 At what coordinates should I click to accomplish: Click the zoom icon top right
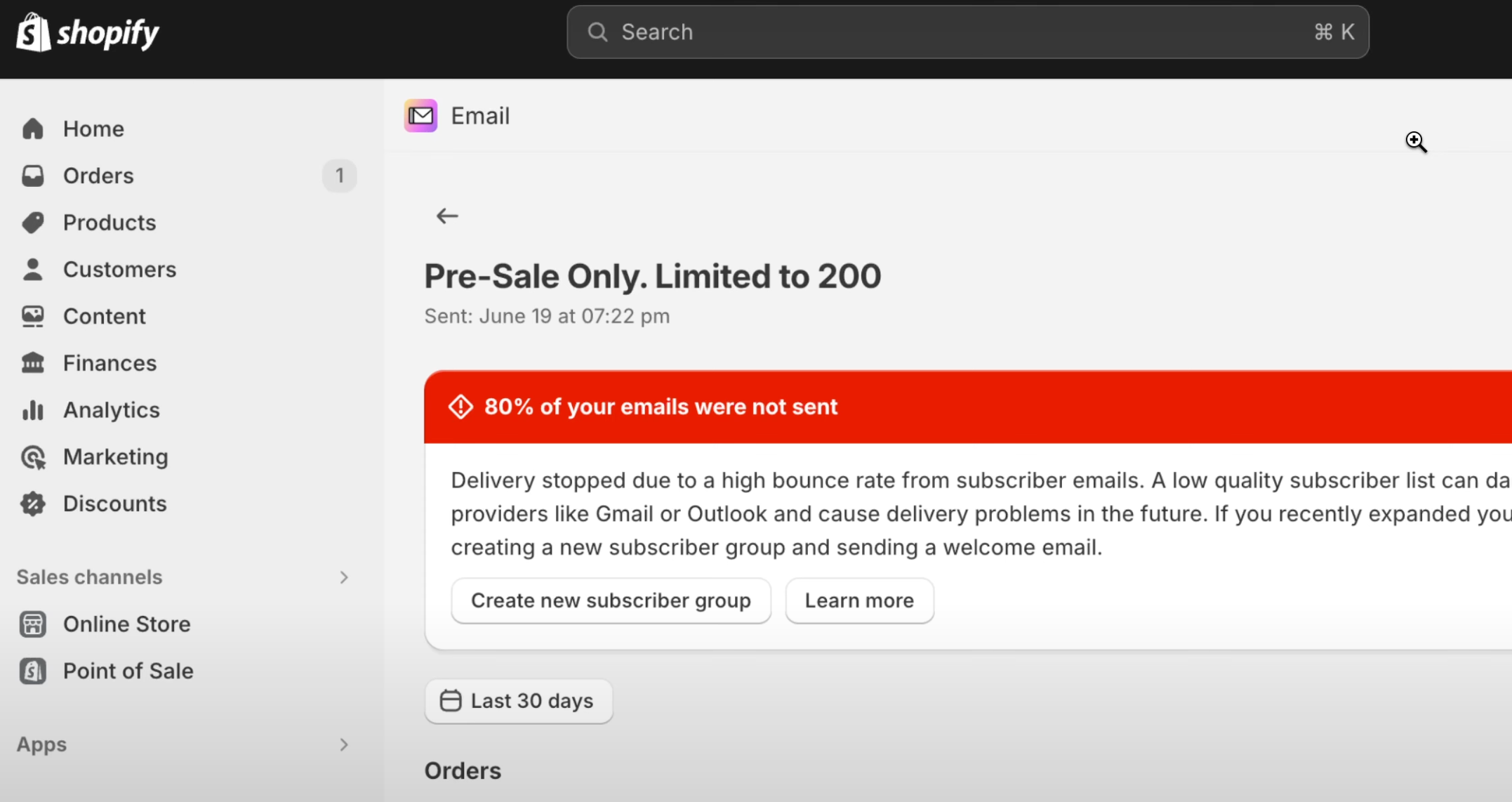[x=1416, y=141]
